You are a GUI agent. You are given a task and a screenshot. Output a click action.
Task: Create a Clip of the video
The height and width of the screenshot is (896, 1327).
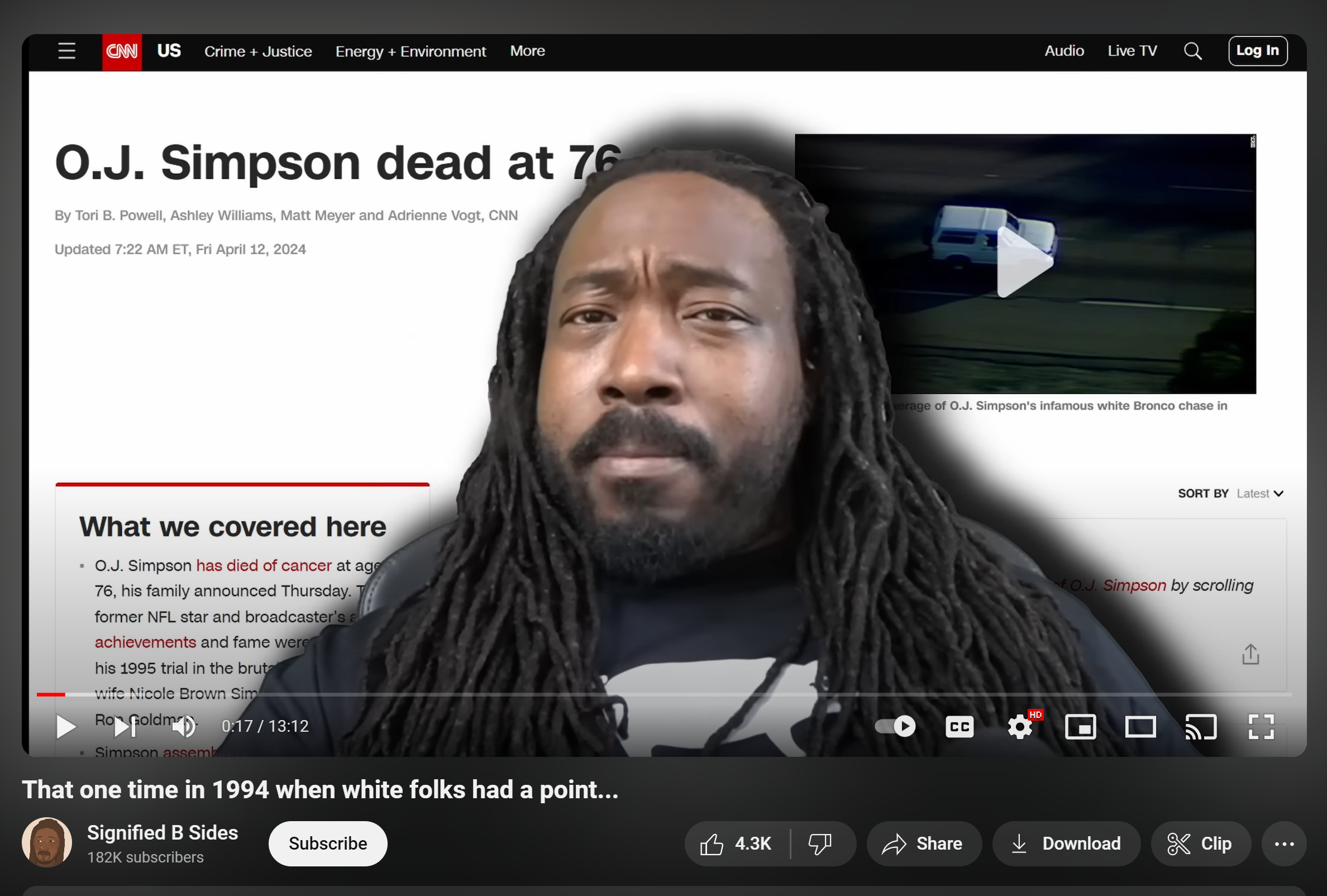click(x=1200, y=843)
